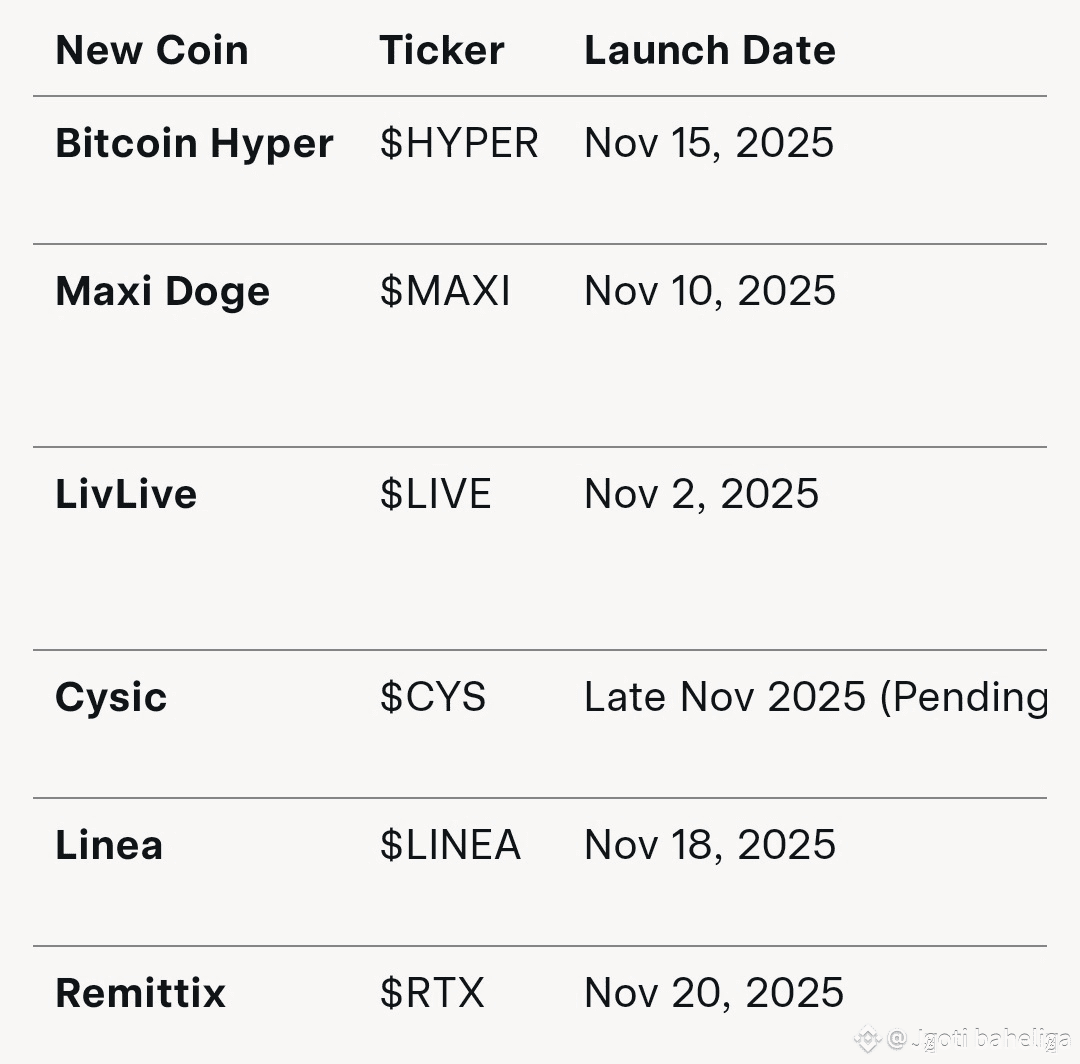This screenshot has width=1080, height=1064.
Task: Select the Bitcoin Hyper coin name
Action: tap(194, 143)
